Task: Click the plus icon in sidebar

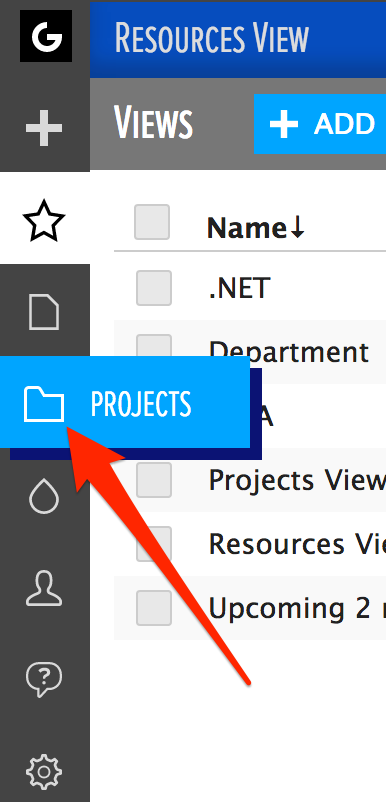Action: (44, 128)
